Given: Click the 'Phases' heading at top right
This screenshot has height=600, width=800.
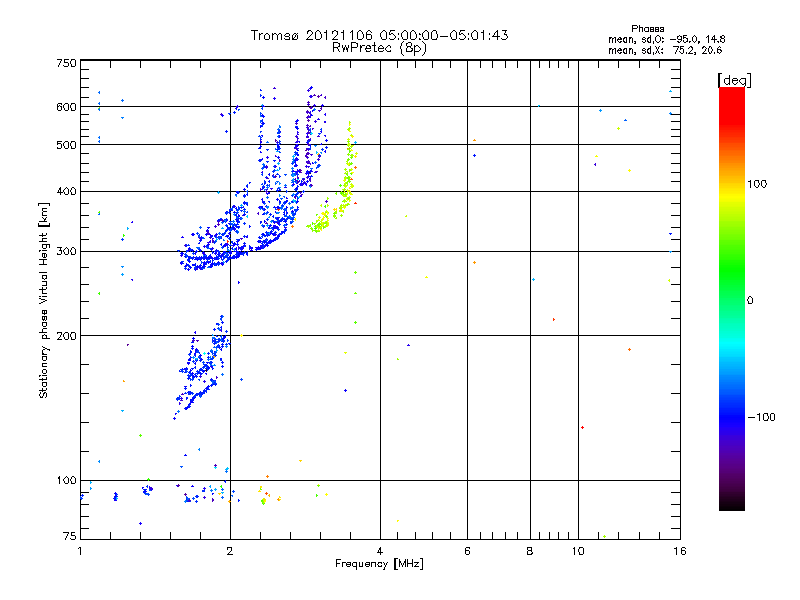Looking at the screenshot, I should point(647,29).
